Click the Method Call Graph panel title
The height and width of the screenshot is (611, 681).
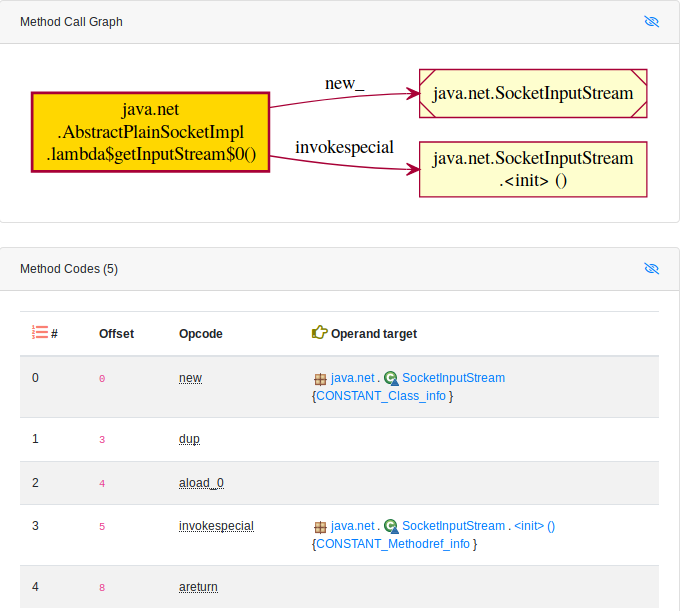click(71, 22)
